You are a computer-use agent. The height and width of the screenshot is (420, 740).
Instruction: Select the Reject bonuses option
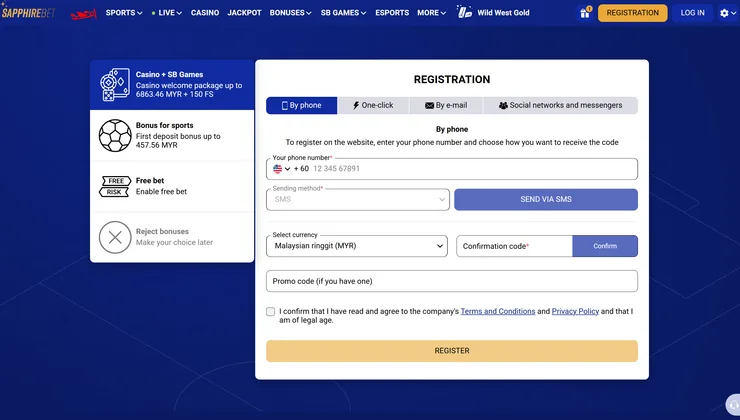click(x=172, y=237)
